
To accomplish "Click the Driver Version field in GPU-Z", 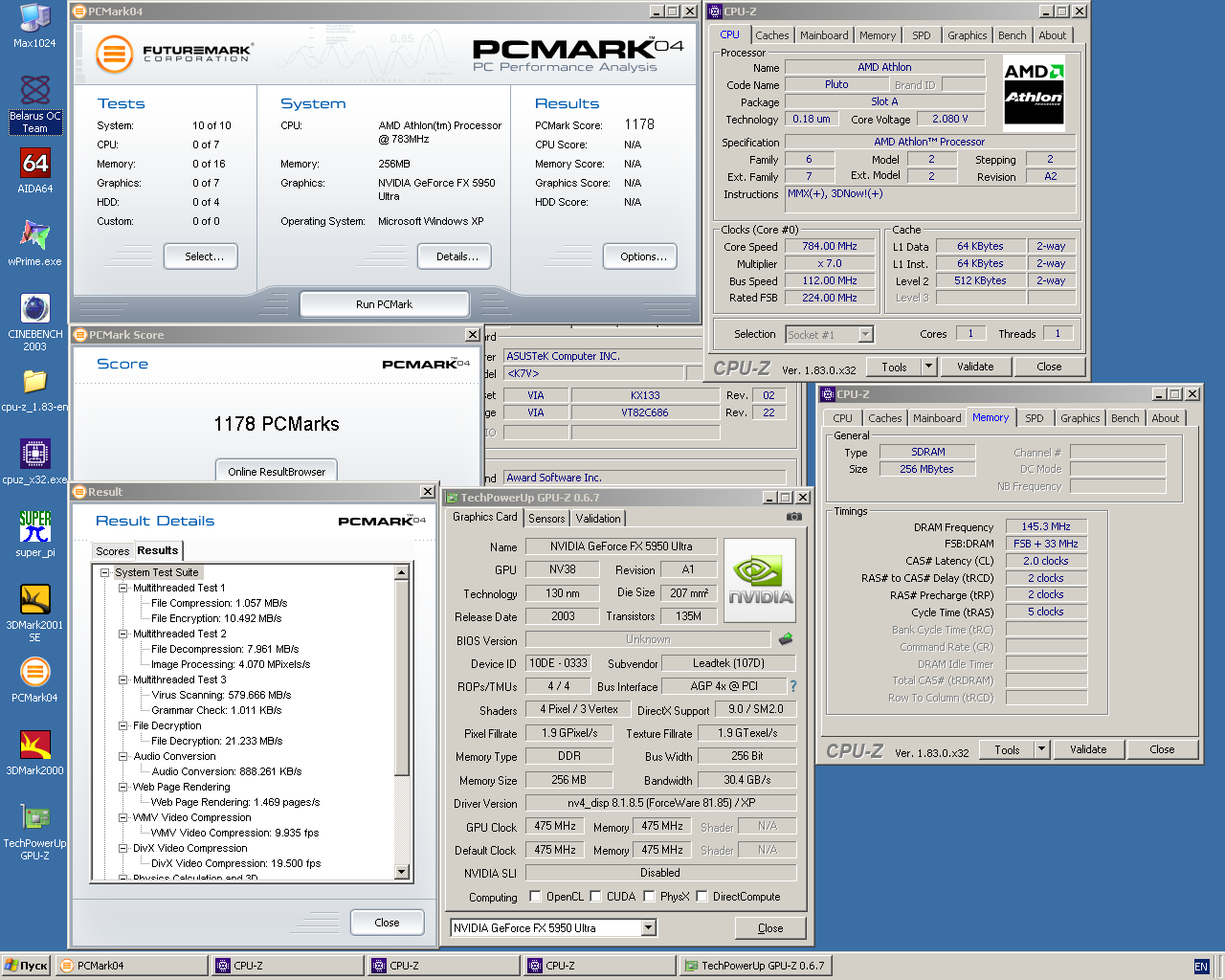I will click(661, 803).
